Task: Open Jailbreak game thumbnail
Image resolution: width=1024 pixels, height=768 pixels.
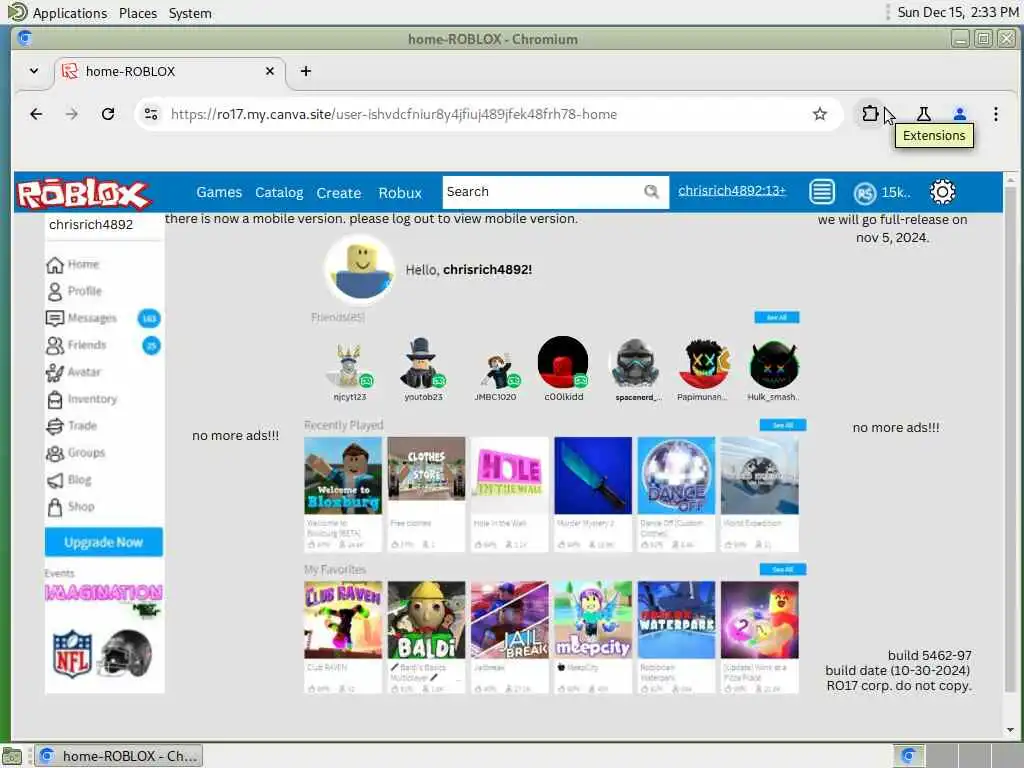Action: pyautogui.click(x=509, y=620)
